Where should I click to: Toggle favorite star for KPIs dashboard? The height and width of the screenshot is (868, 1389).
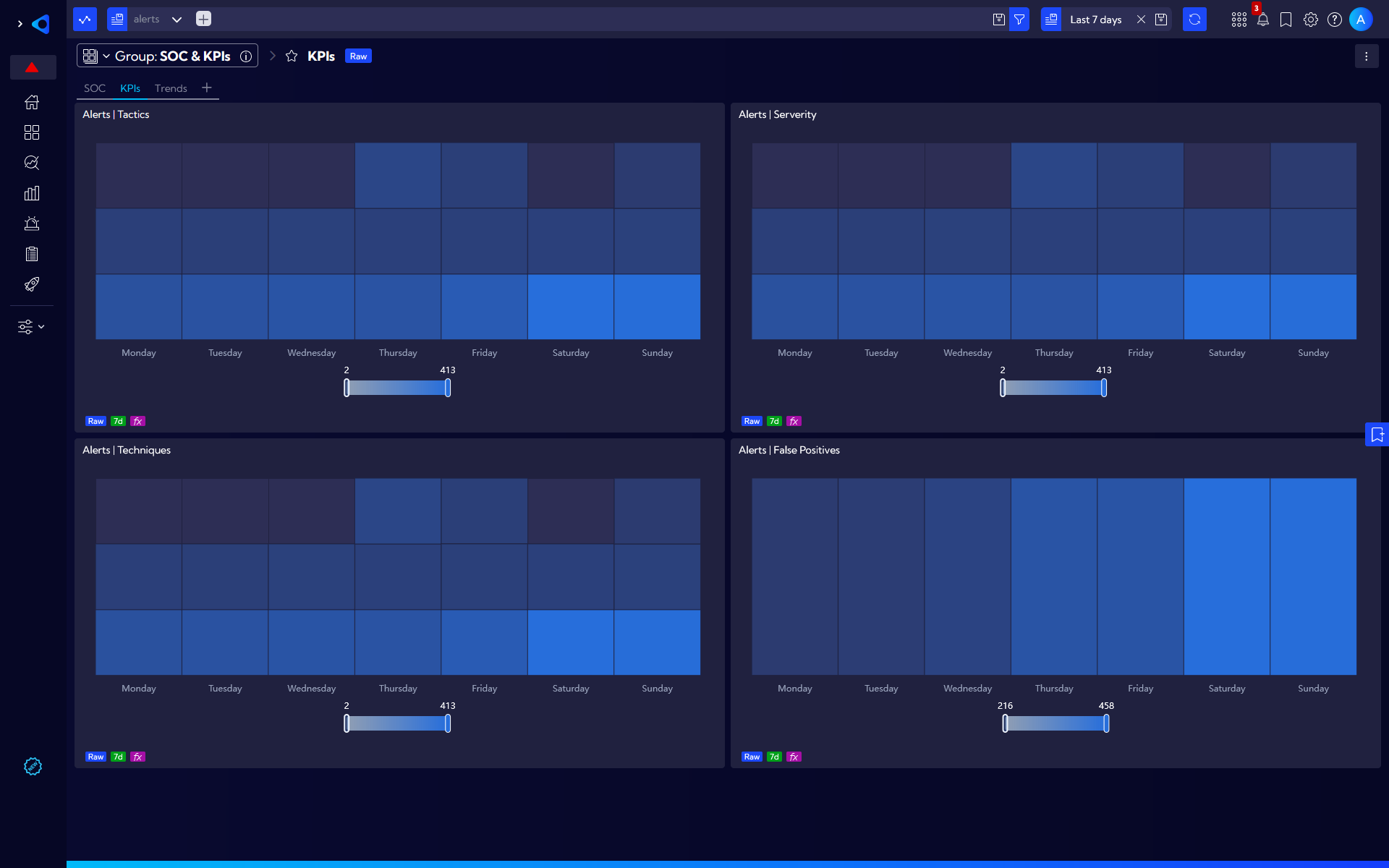292,56
